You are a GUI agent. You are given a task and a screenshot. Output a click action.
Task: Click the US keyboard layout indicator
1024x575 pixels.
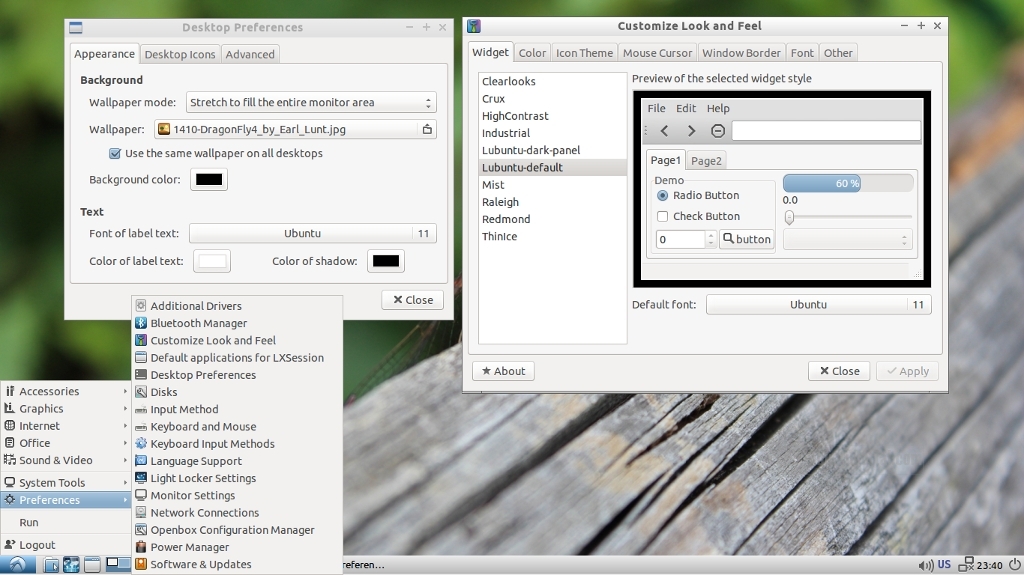pos(944,565)
